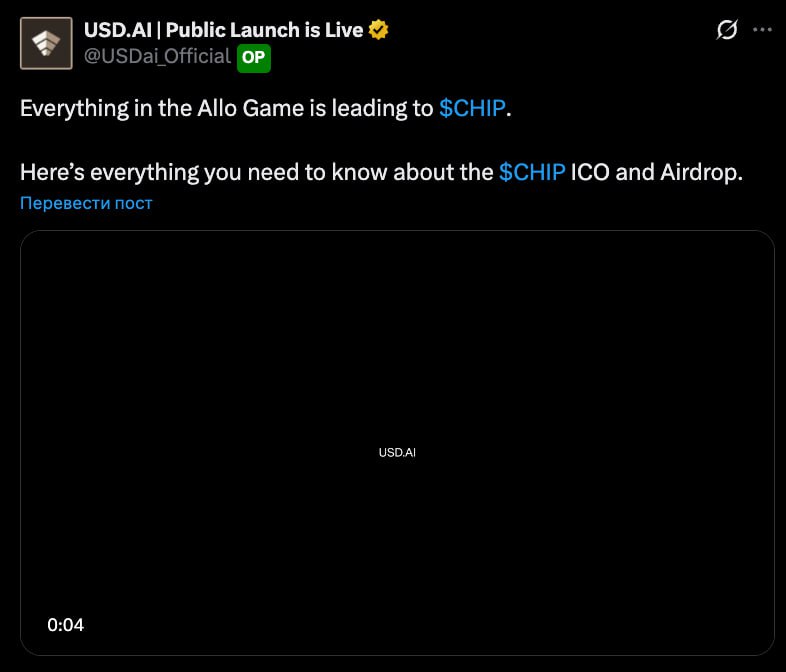Open the USD.AI profile avatar
The height and width of the screenshot is (672, 786).
46,43
